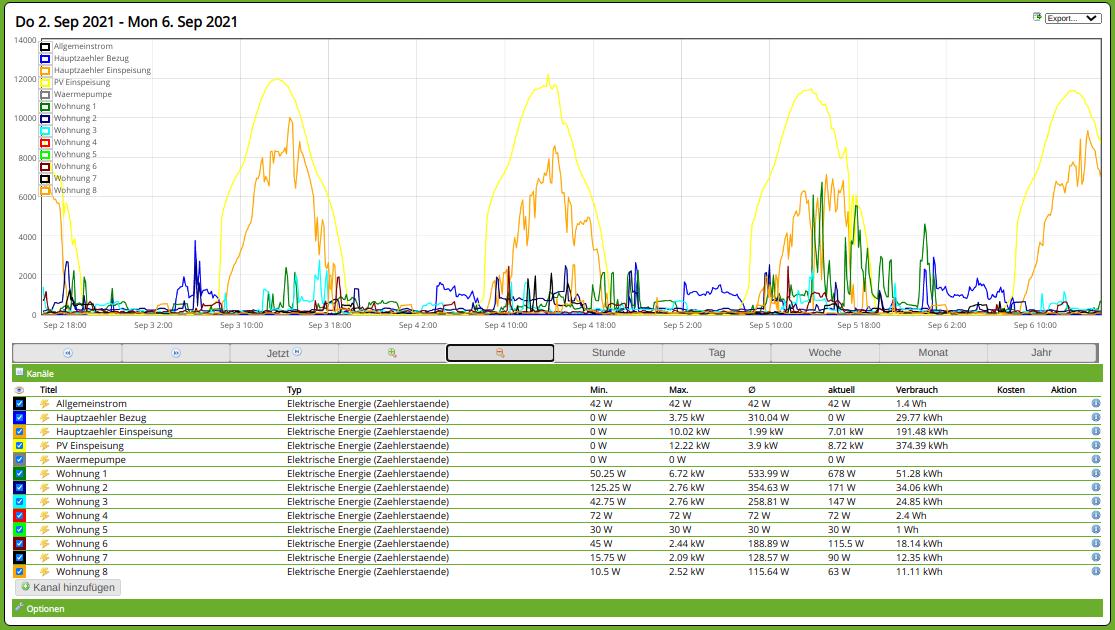
Task: Open the info icon for Wohnung 8
Action: click(1096, 571)
